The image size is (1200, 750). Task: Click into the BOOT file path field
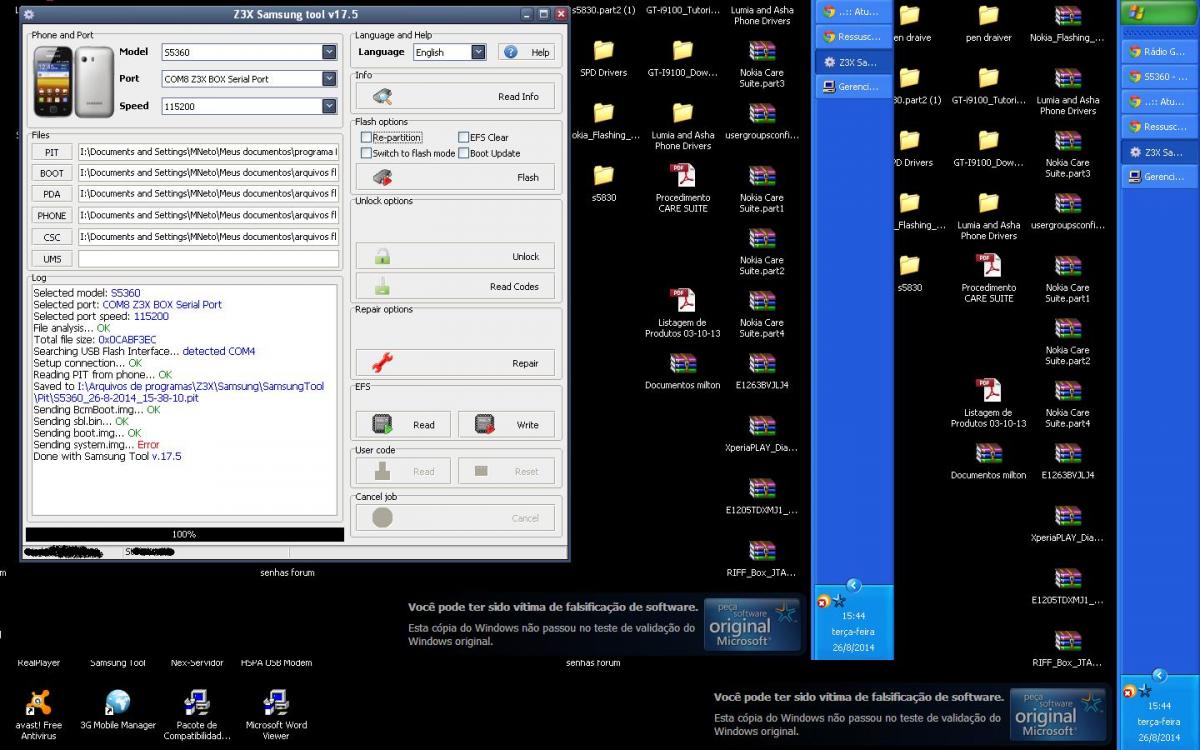click(x=209, y=173)
